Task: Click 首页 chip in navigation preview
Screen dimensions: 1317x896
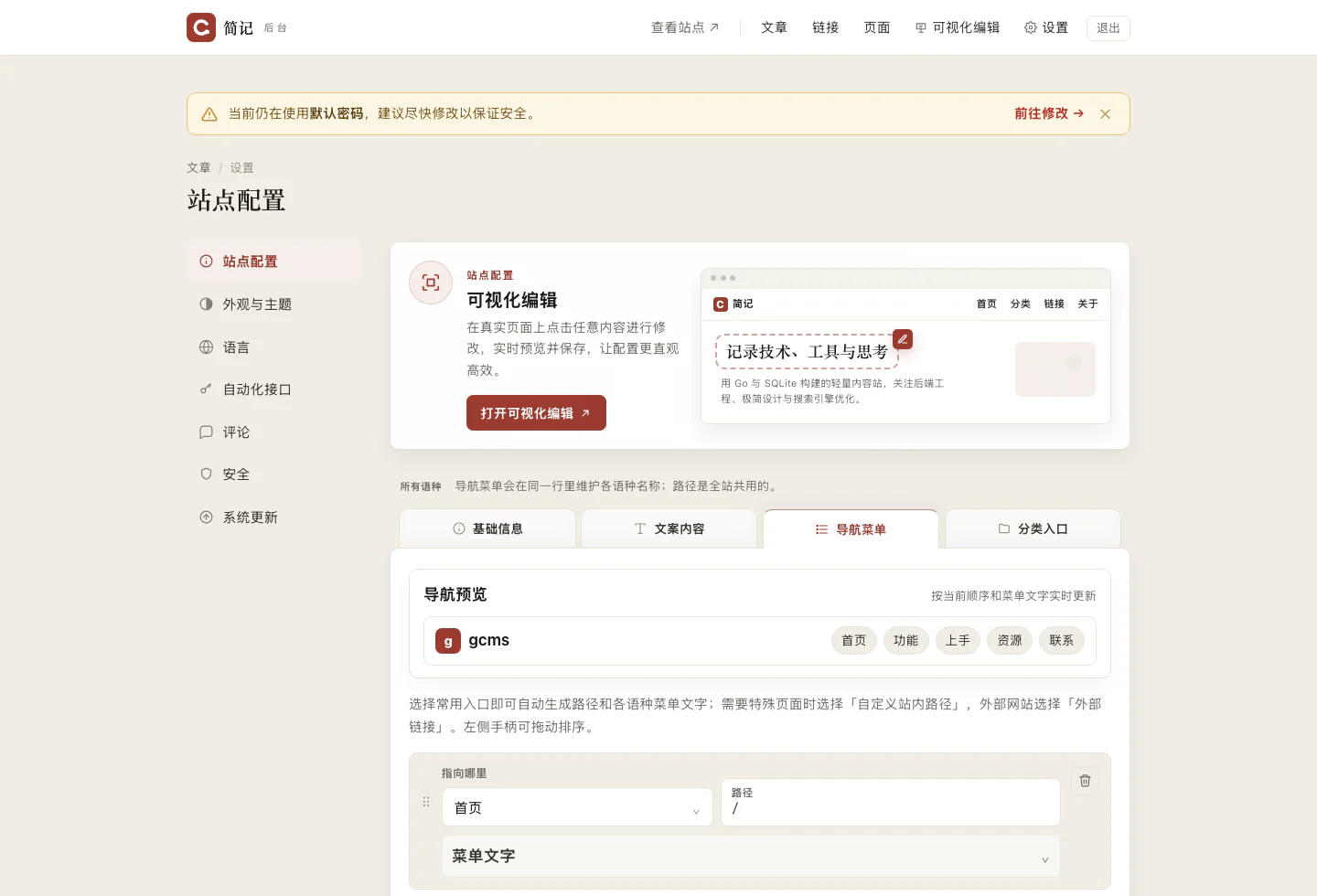Action: coord(854,641)
